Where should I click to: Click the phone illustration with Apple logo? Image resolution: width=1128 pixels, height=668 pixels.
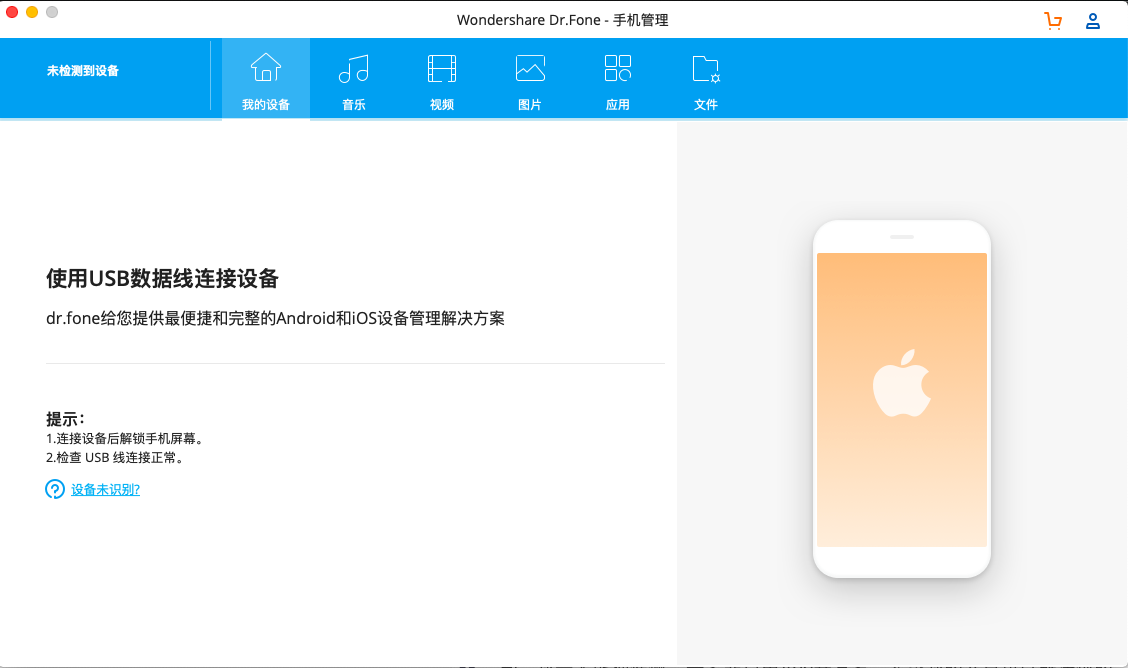901,399
